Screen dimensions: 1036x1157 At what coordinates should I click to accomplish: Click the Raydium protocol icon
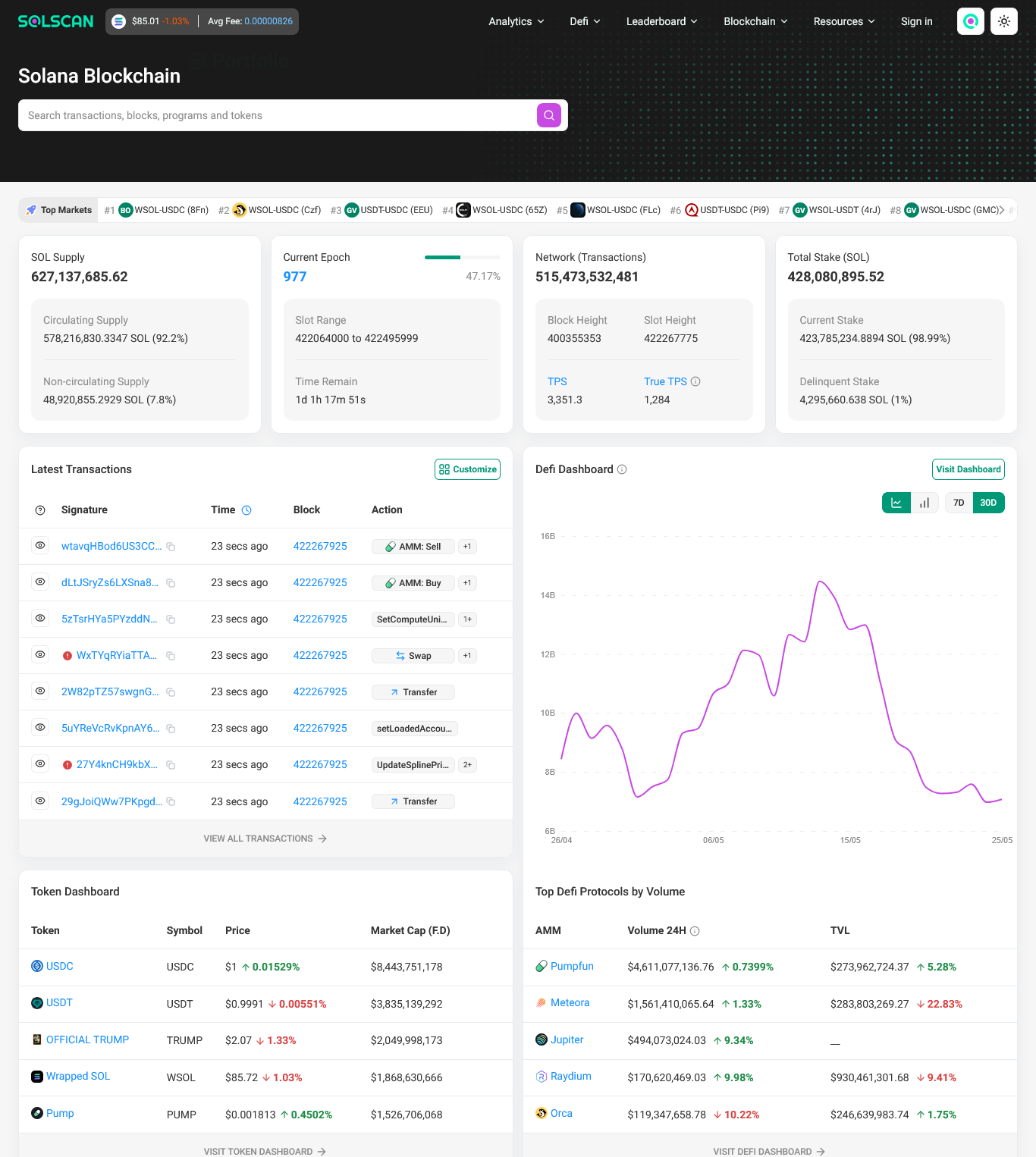542,1076
